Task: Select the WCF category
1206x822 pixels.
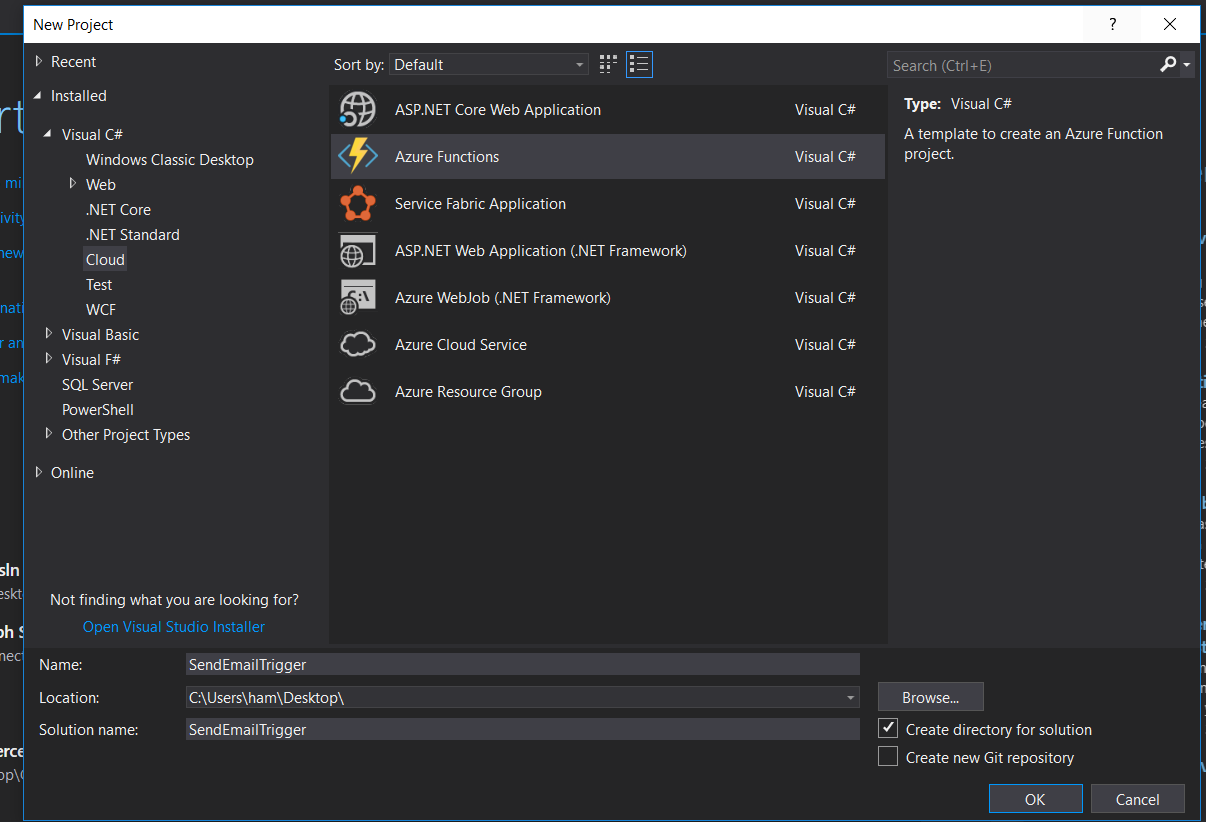Action: pos(101,310)
